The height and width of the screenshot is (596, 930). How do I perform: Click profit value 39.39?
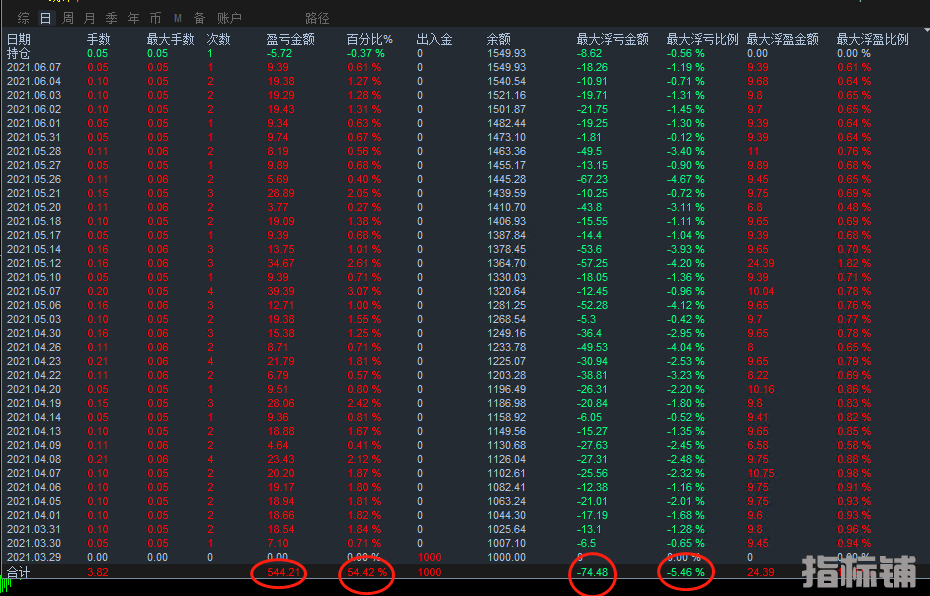(281, 291)
